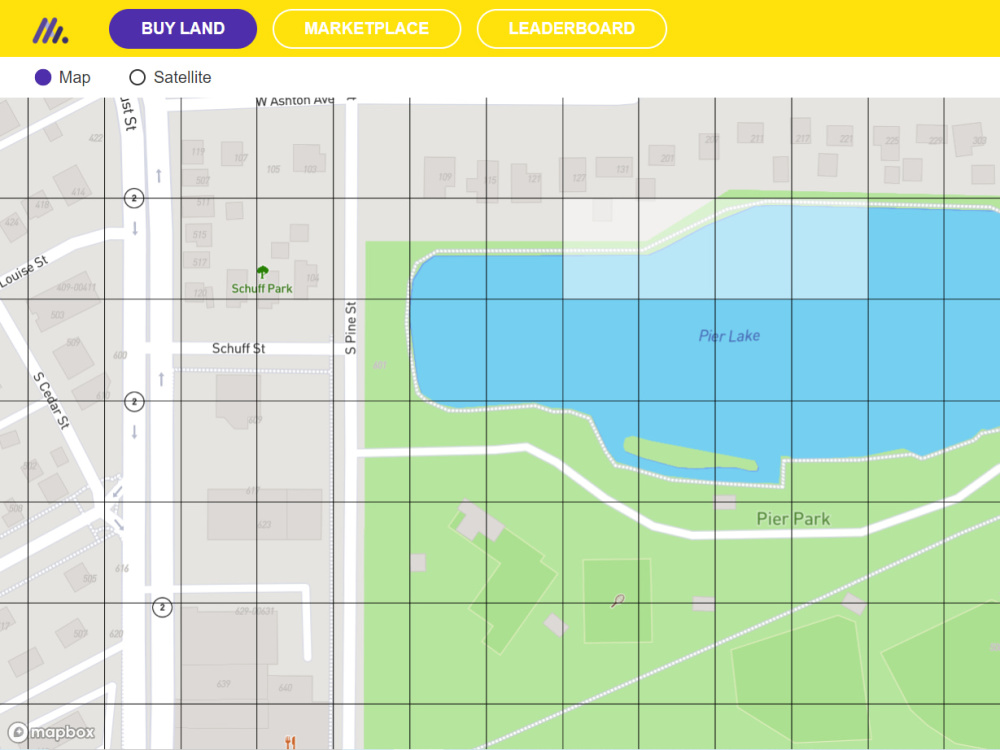Click the route 2 shield near Louise St
The height and width of the screenshot is (750, 1000).
(134, 198)
